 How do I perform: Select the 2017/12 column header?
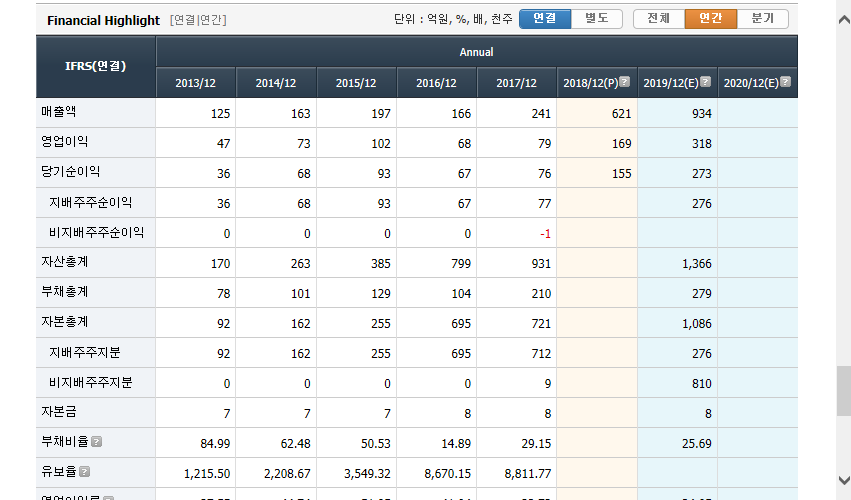tap(516, 83)
